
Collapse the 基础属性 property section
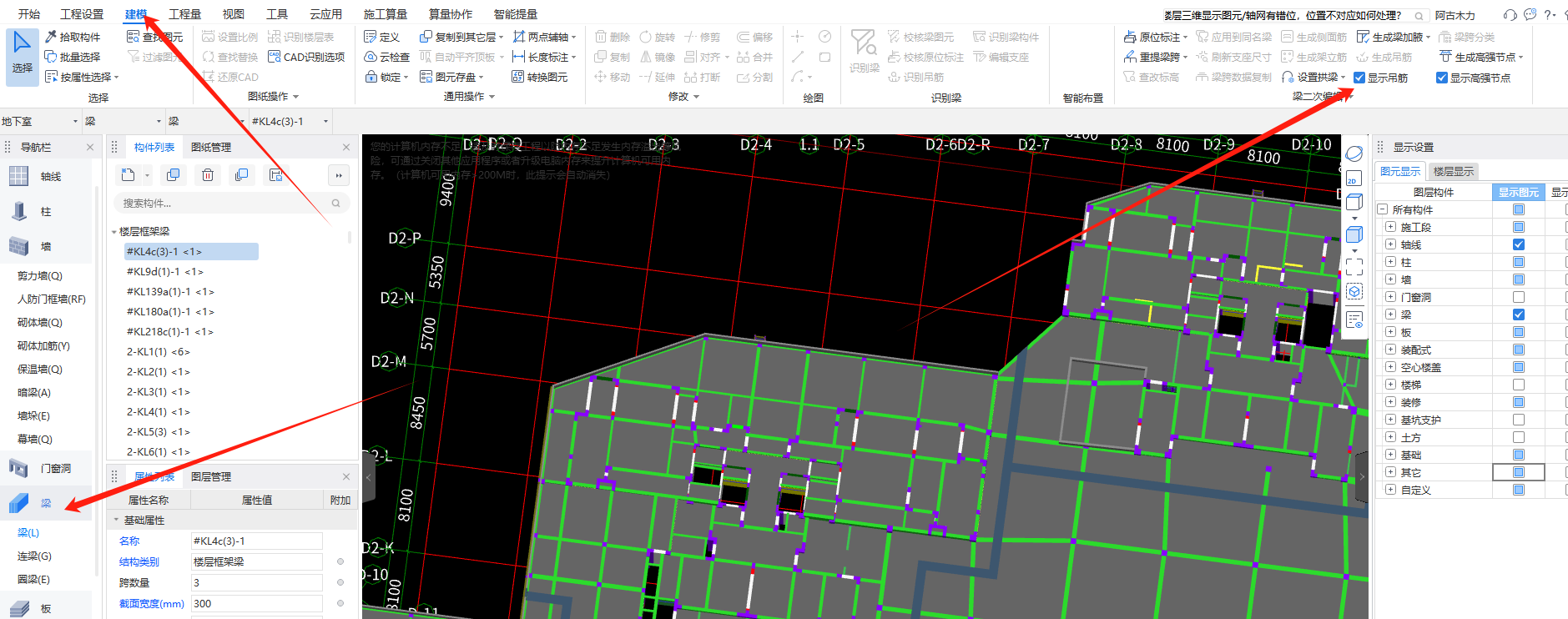(x=116, y=520)
